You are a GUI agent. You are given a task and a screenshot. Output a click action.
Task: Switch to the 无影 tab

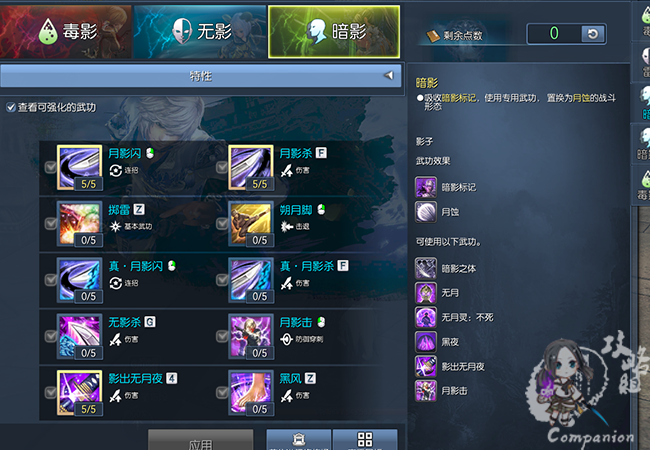coord(200,31)
